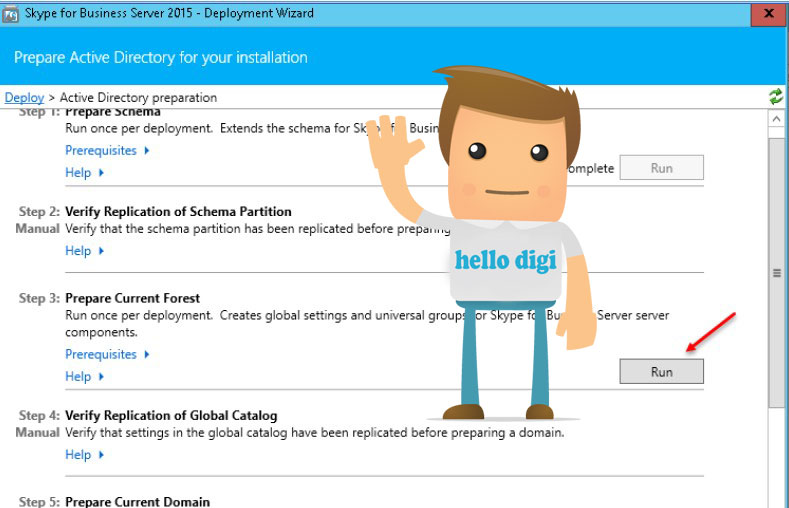This screenshot has height=508, width=789.
Task: Click the Active Directory preparation breadcrumb text
Action: [x=138, y=98]
